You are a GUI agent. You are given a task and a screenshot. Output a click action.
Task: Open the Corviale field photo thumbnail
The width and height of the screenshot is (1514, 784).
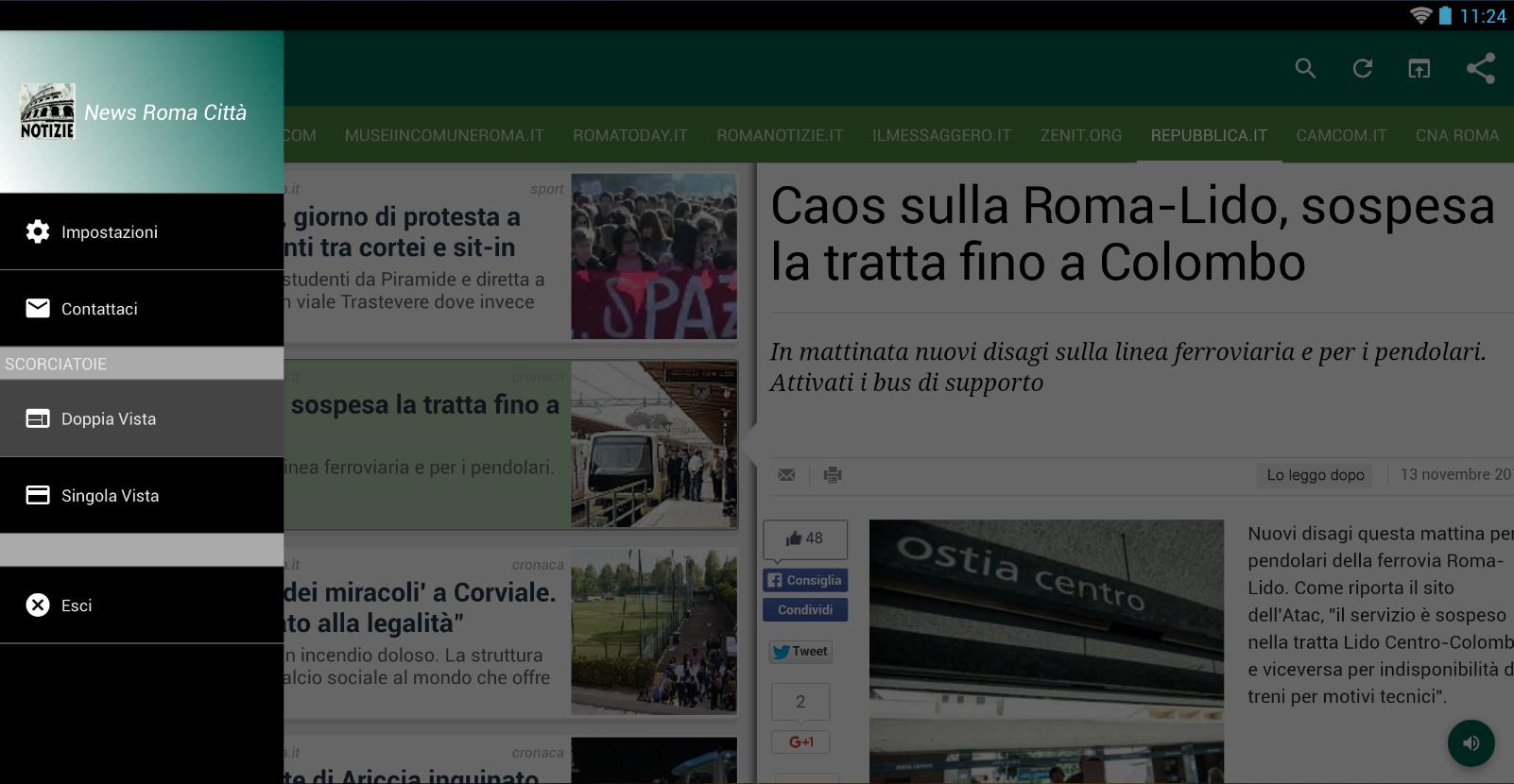click(654, 632)
